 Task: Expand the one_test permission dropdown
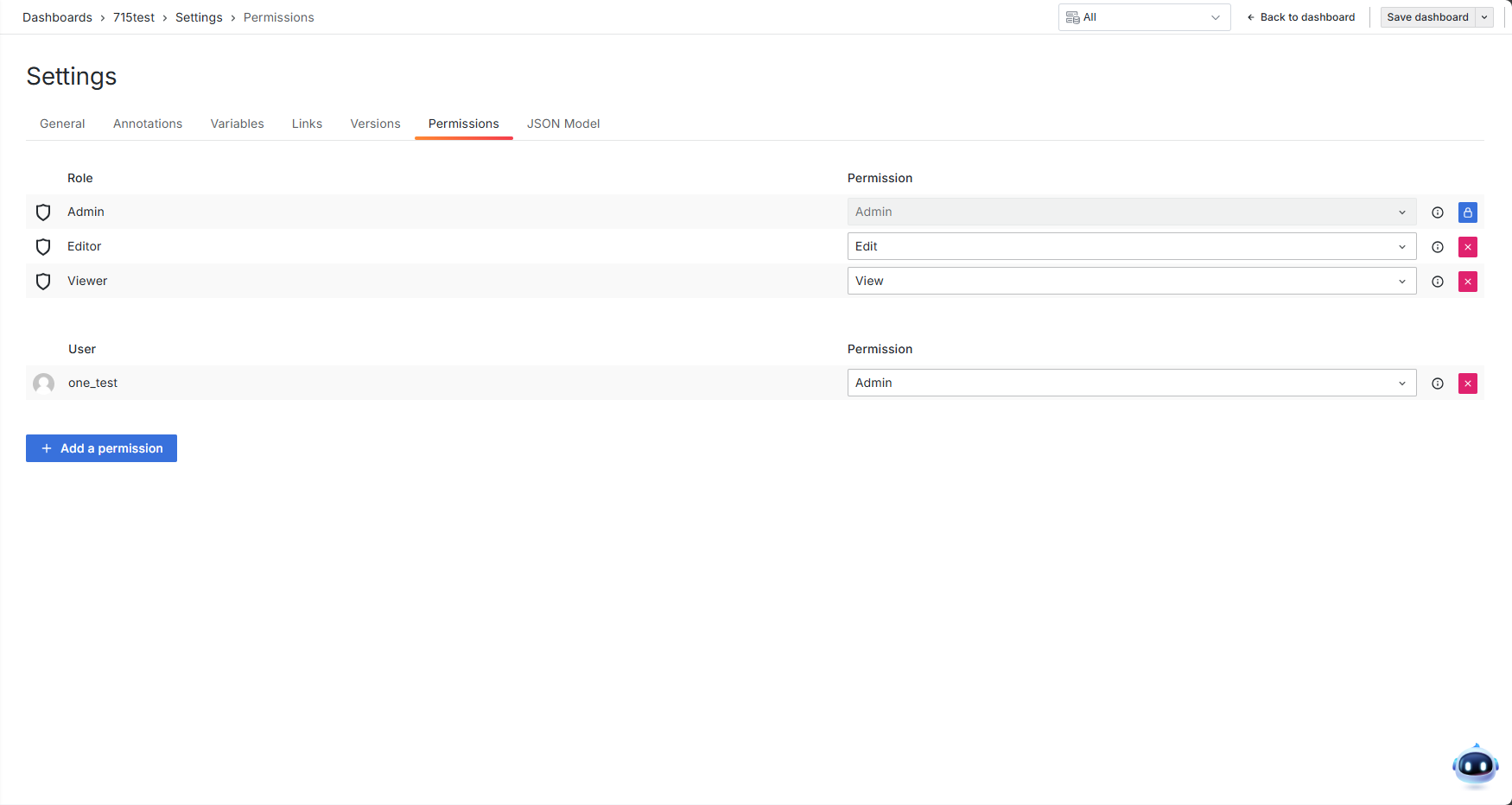(x=1131, y=383)
